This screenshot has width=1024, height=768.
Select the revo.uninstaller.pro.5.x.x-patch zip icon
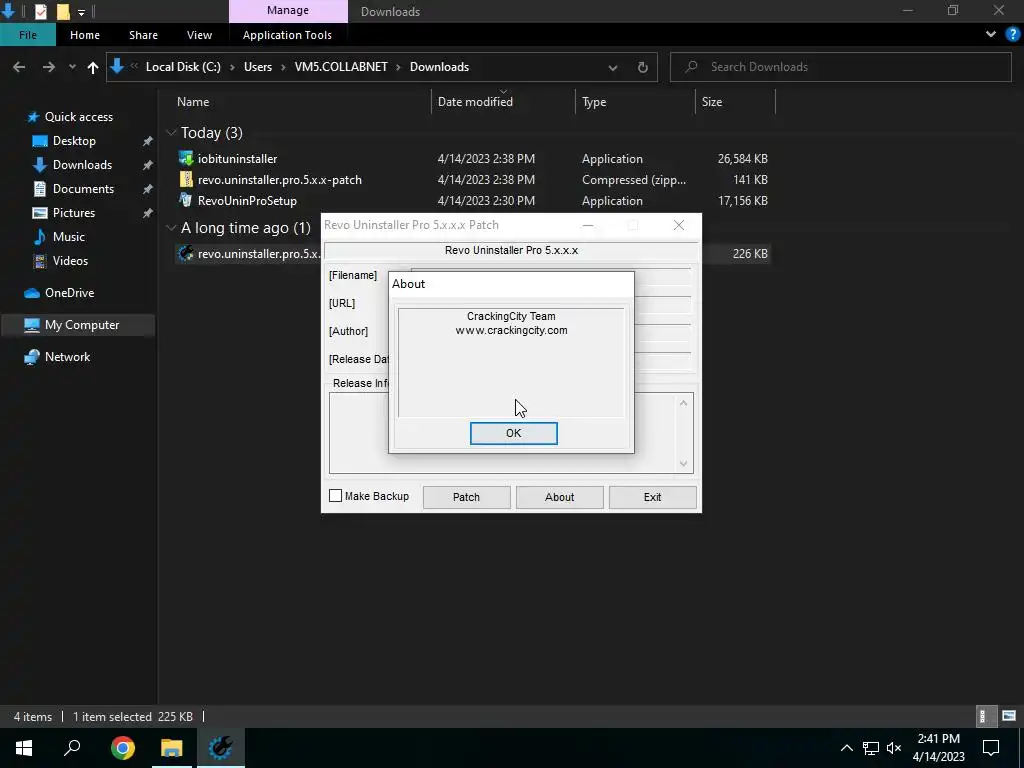(x=186, y=180)
